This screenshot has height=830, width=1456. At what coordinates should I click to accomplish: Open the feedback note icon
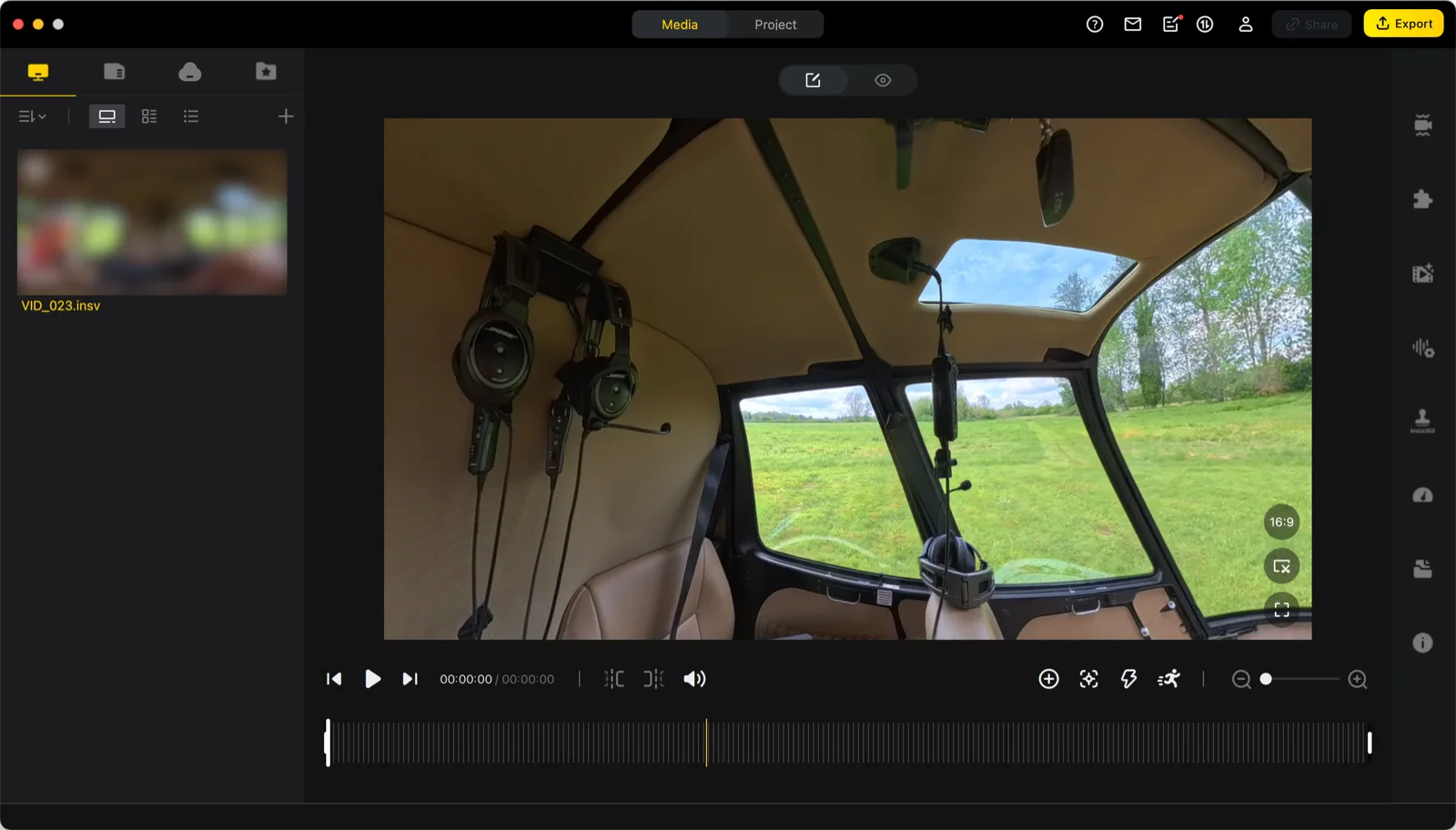pyautogui.click(x=1172, y=24)
